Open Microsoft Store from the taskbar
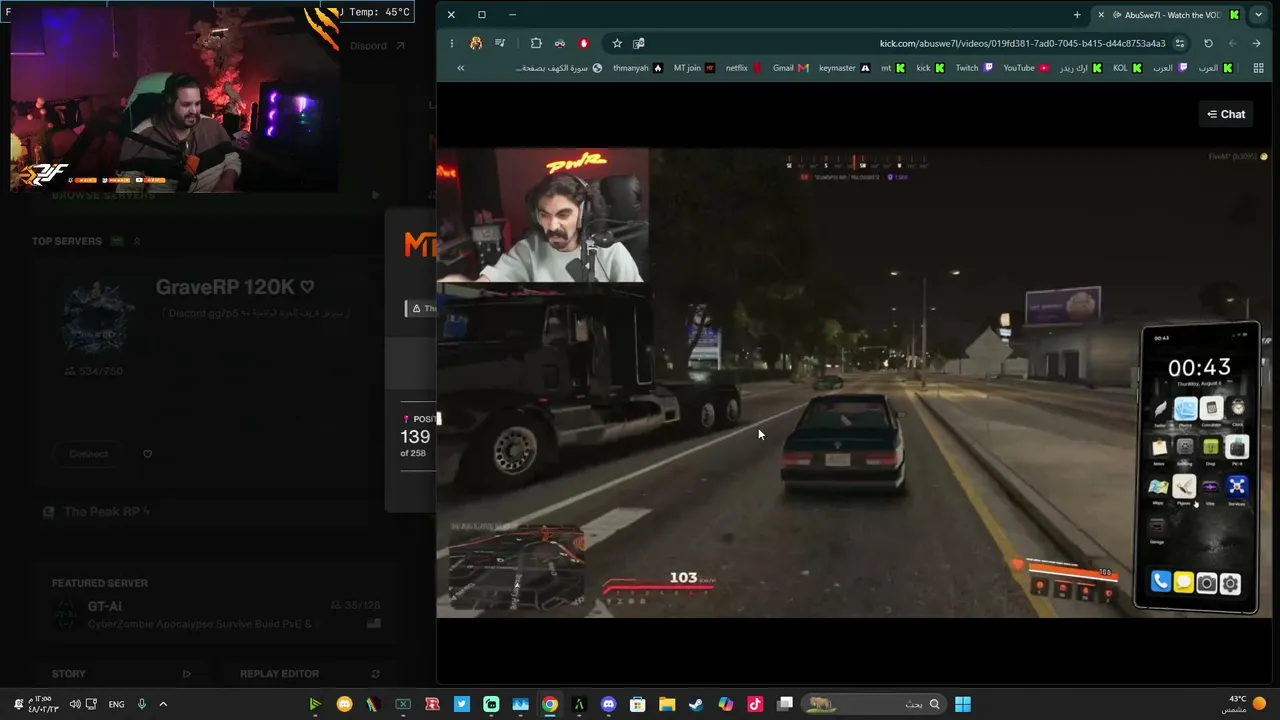1280x720 pixels. pos(638,704)
